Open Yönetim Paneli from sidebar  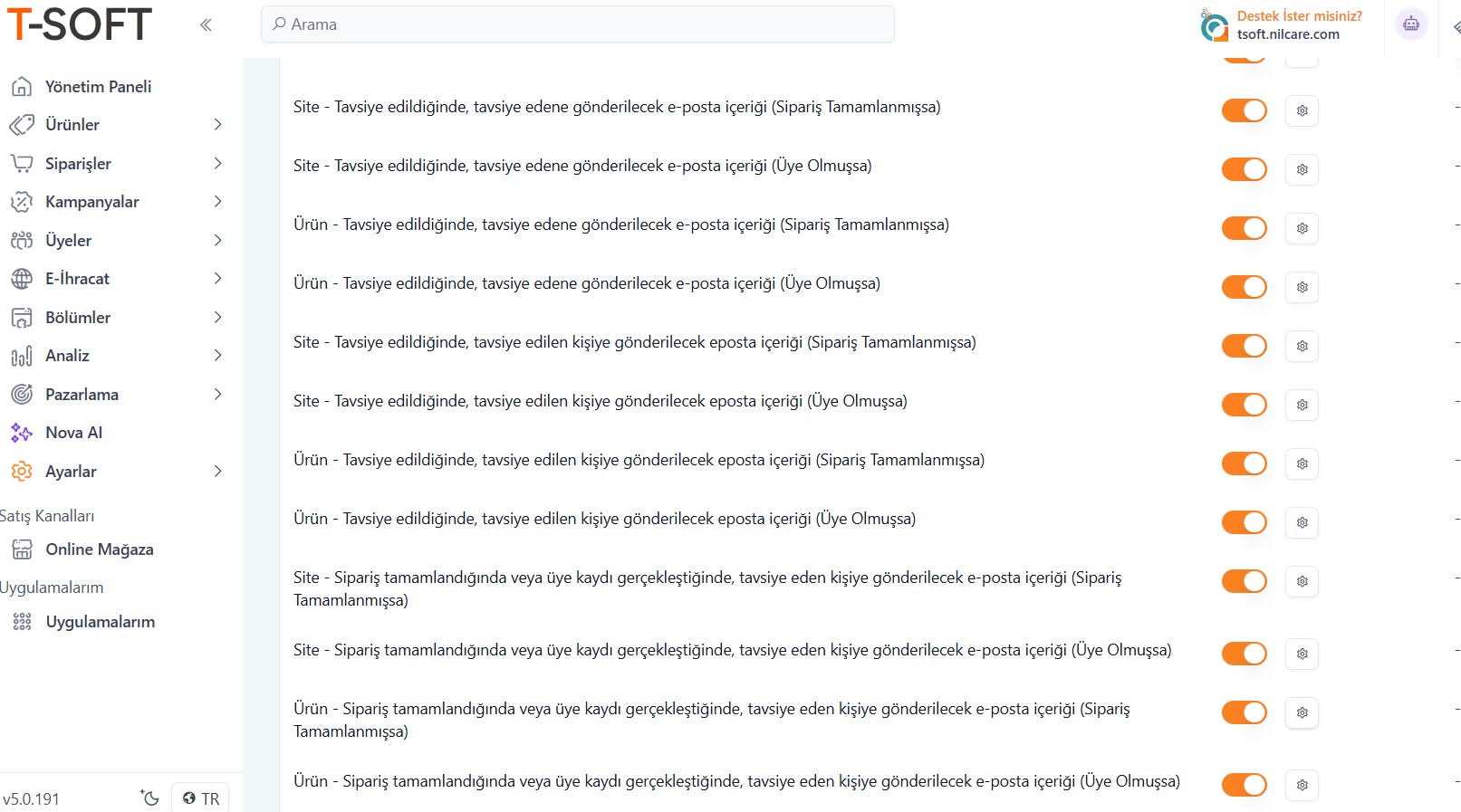[x=98, y=87]
